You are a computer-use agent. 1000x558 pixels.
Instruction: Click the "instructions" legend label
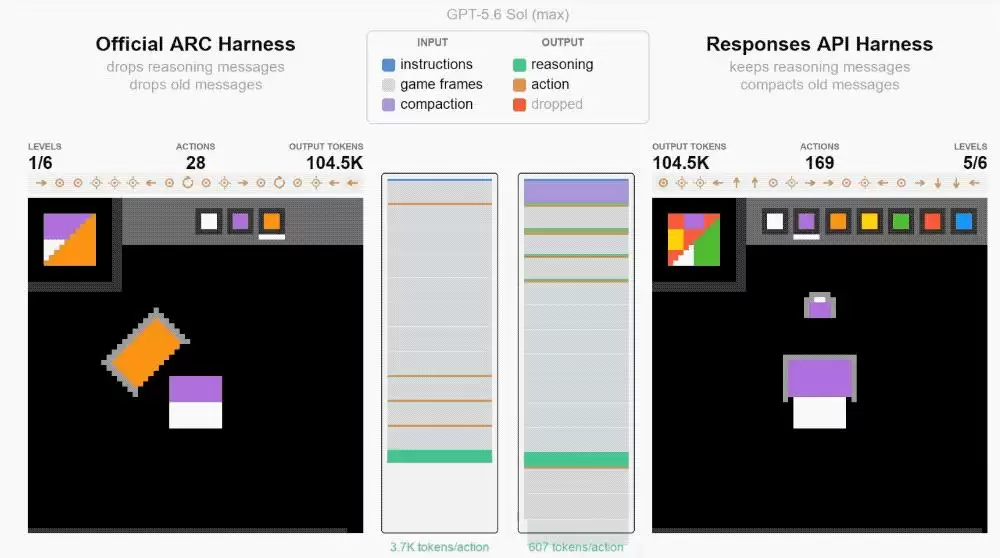[436, 64]
